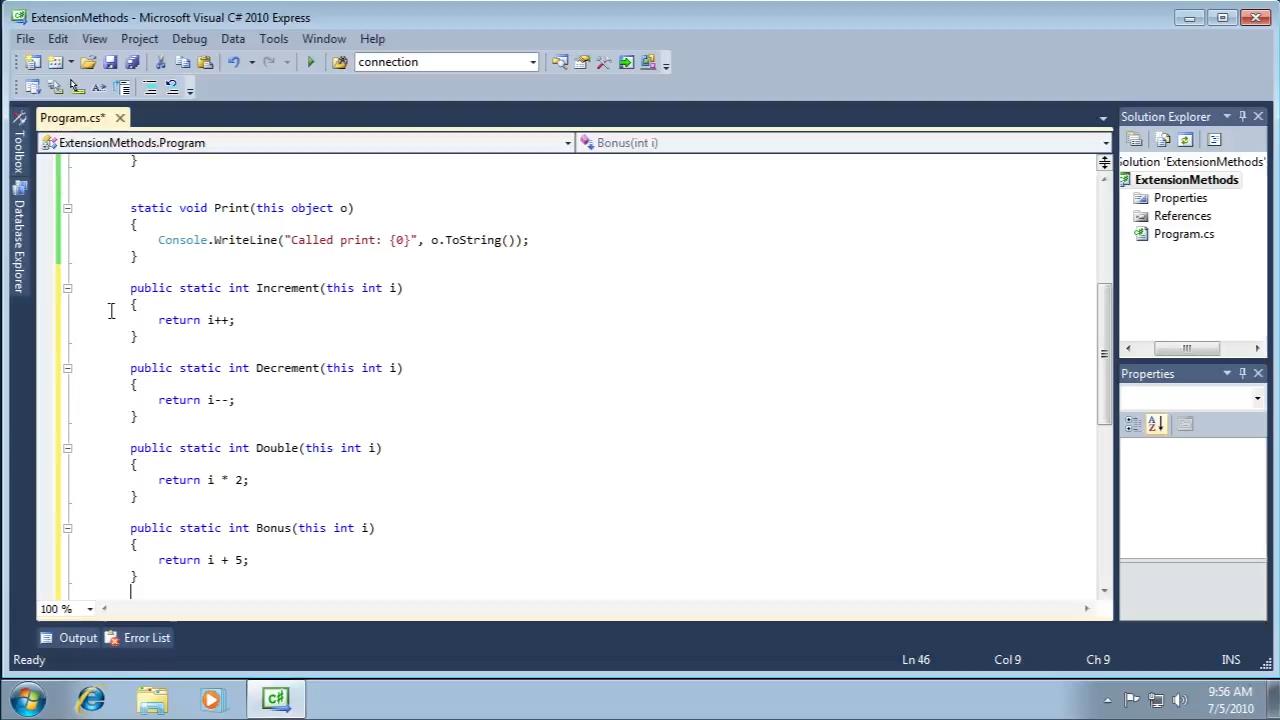Select the ExtensionMethods project node

click(x=1186, y=180)
